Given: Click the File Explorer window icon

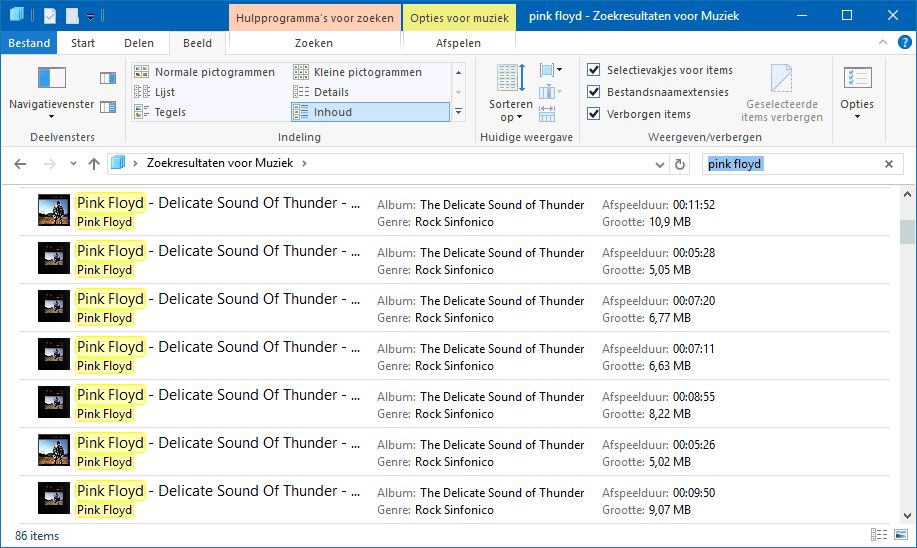Looking at the screenshot, I should [x=16, y=15].
